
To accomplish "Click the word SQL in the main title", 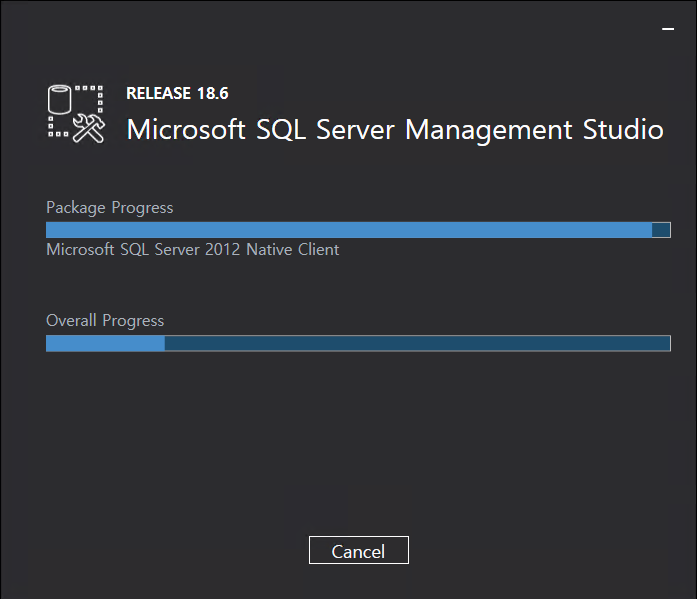I will pos(281,130).
